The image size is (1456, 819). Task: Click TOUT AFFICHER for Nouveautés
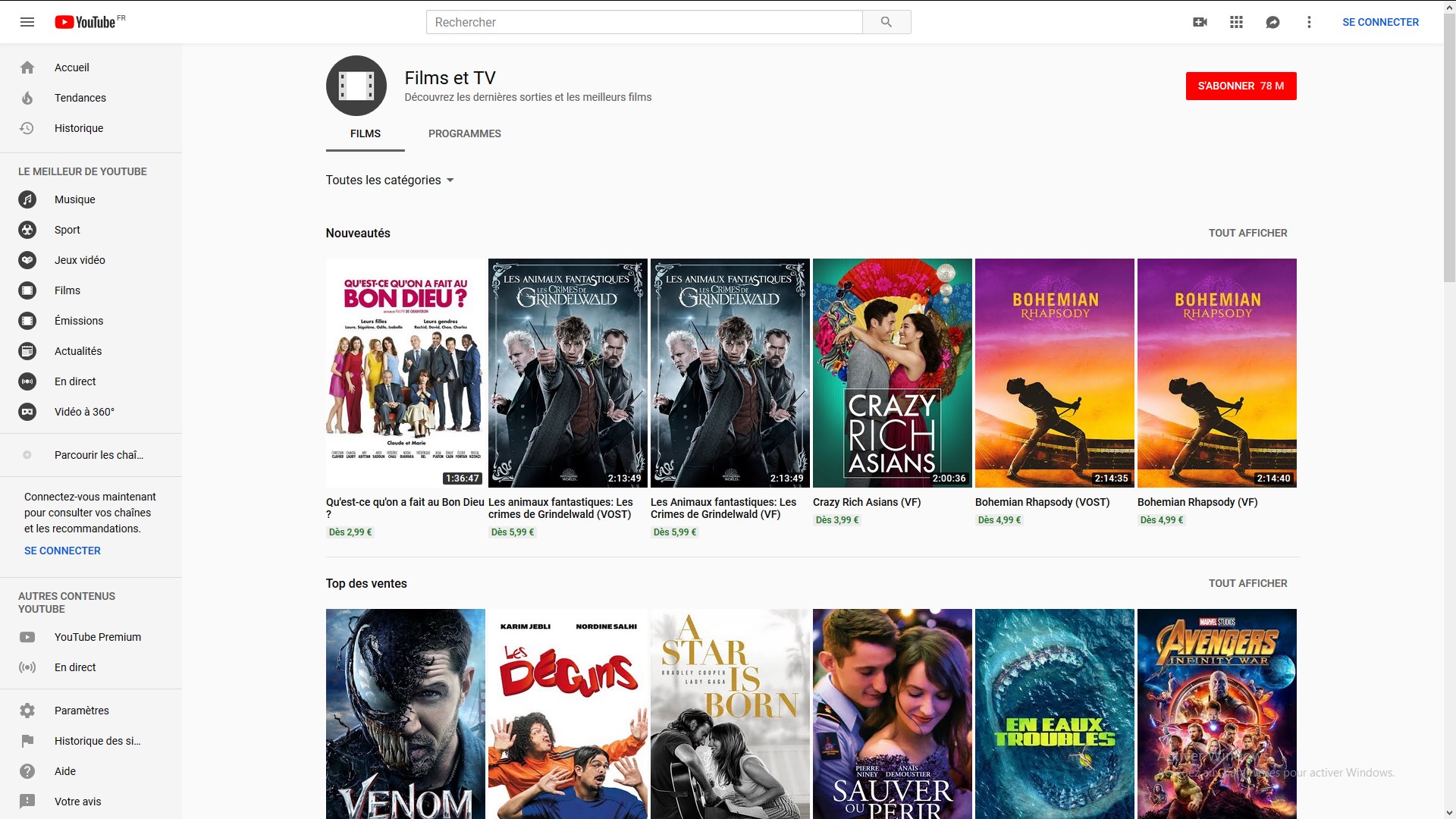tap(1247, 233)
